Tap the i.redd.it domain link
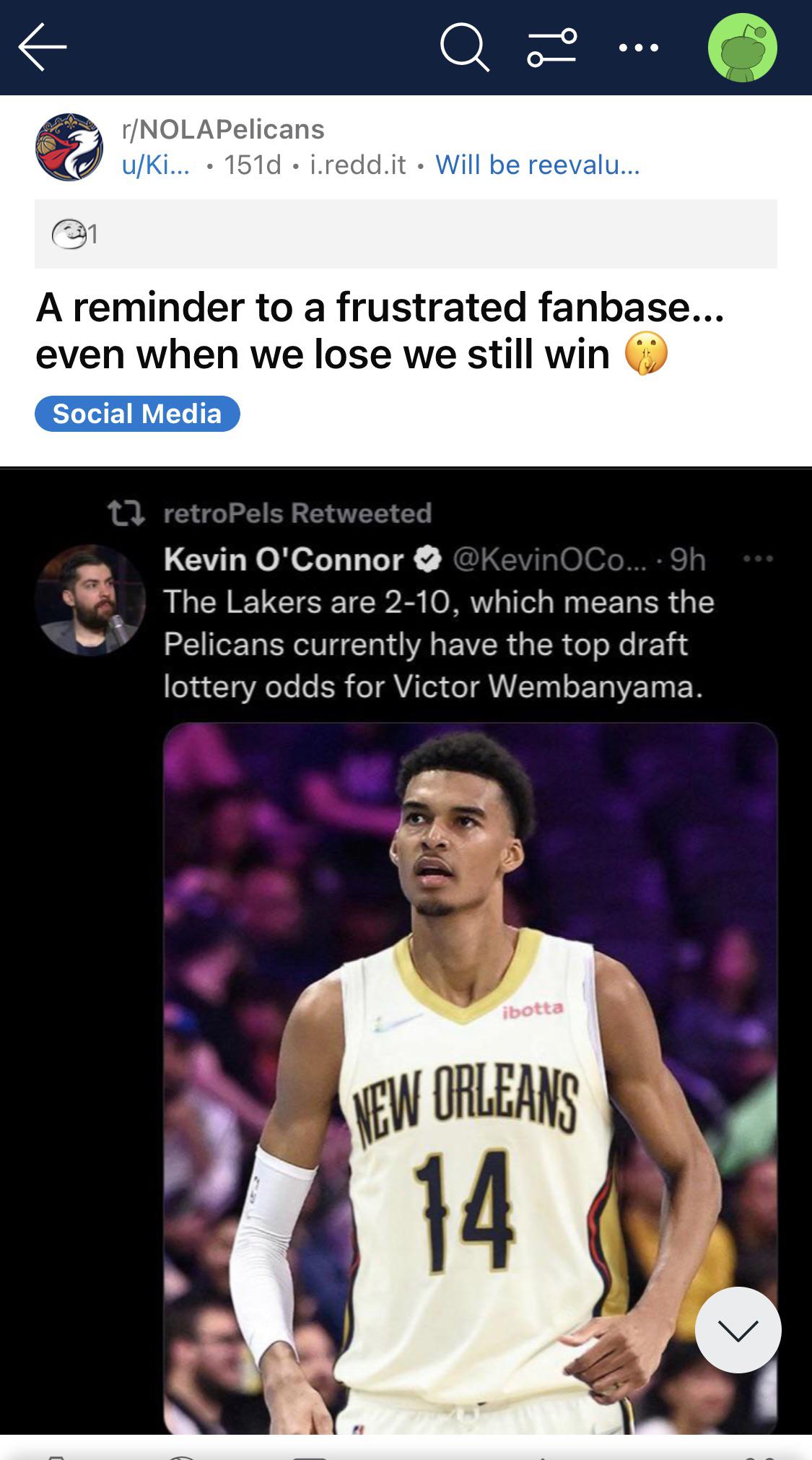 (358, 165)
